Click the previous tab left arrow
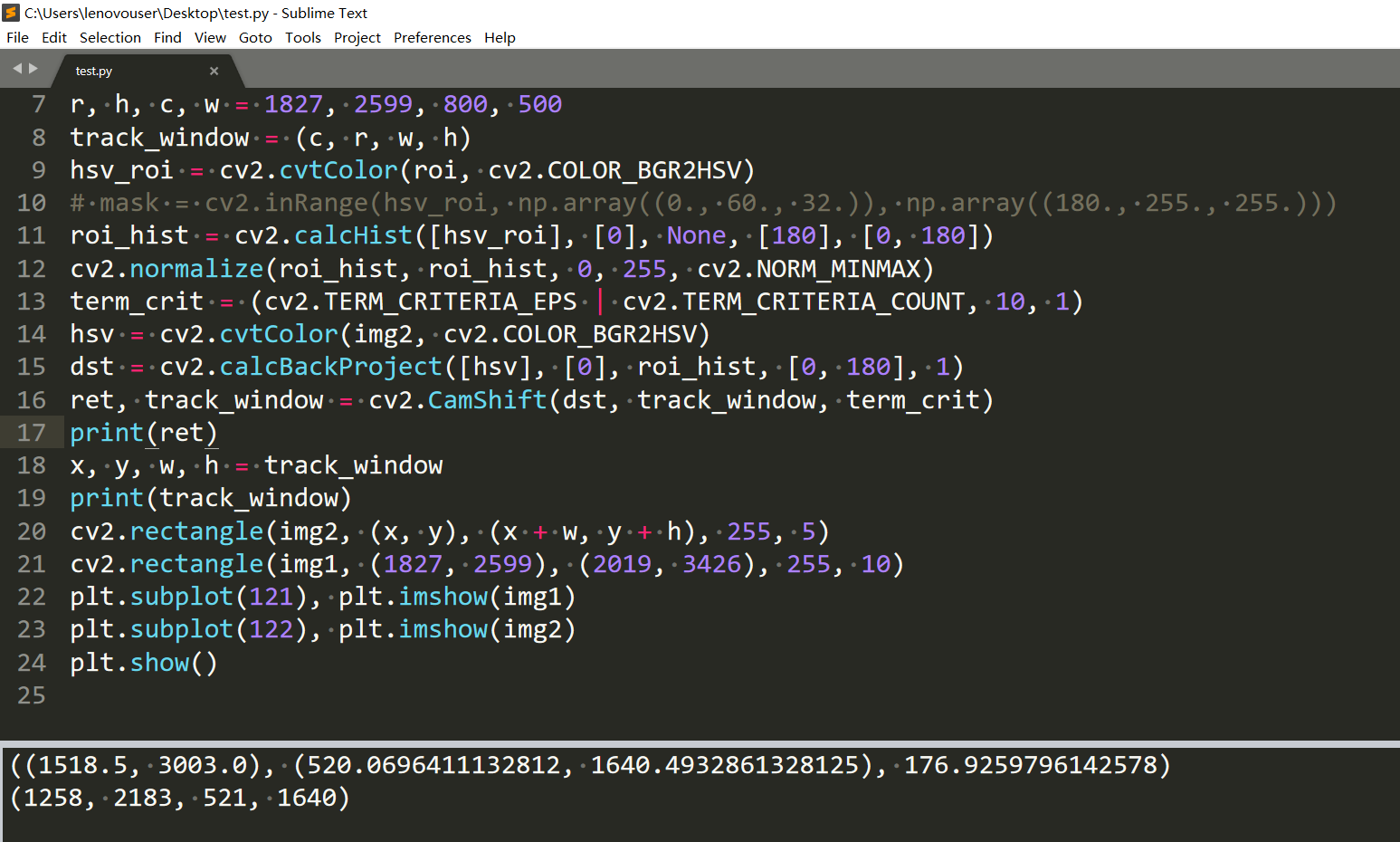 pos(16,69)
